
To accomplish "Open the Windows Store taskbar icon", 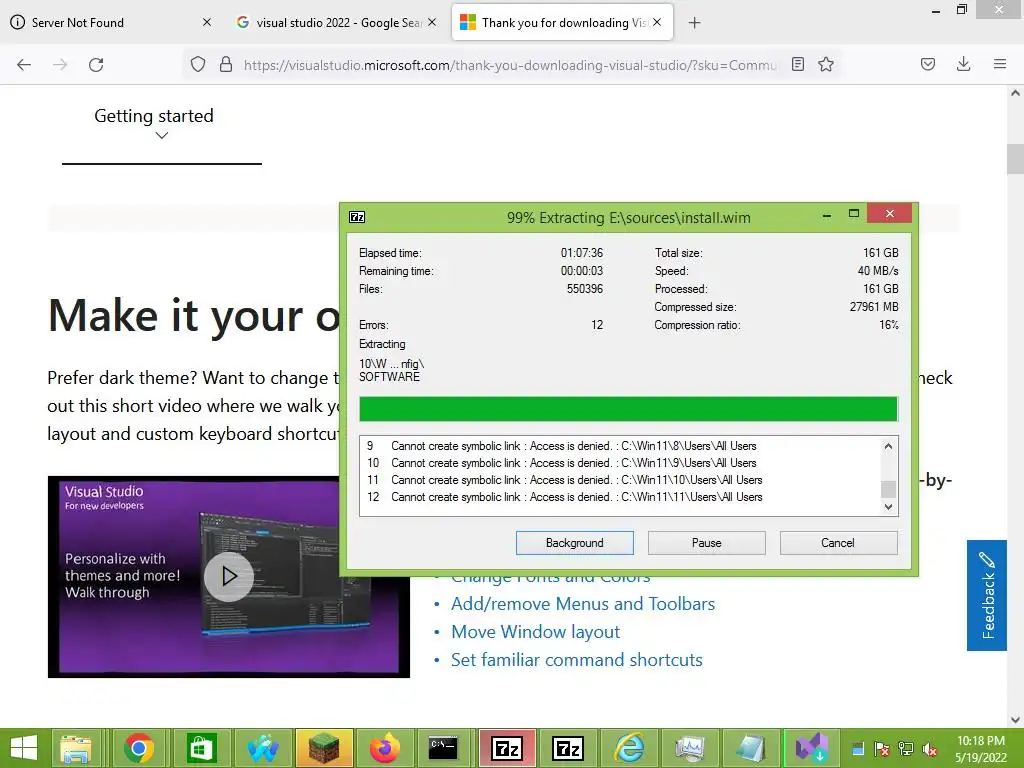I will point(200,748).
